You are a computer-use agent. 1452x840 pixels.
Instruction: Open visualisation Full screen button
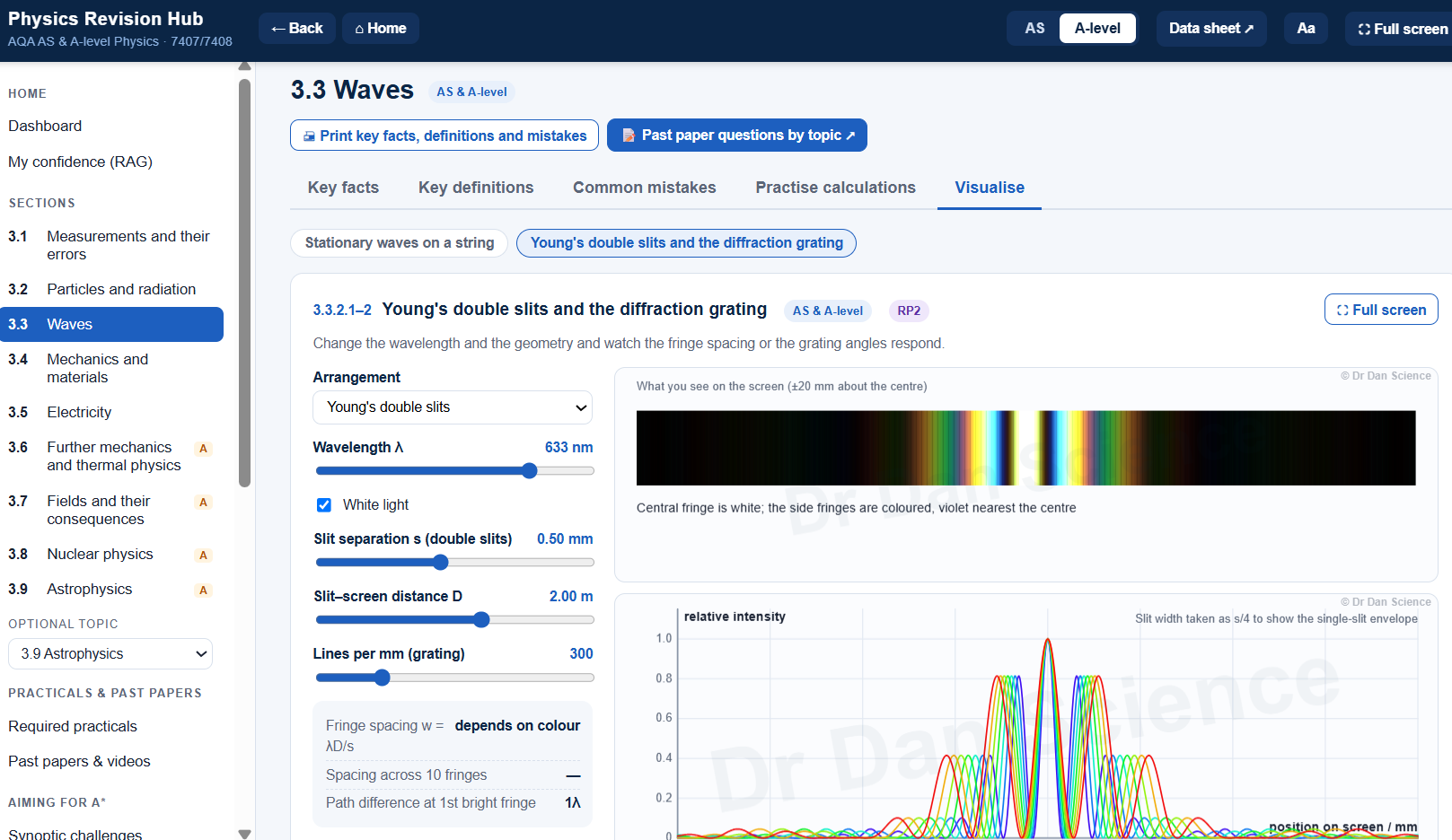(1381, 310)
